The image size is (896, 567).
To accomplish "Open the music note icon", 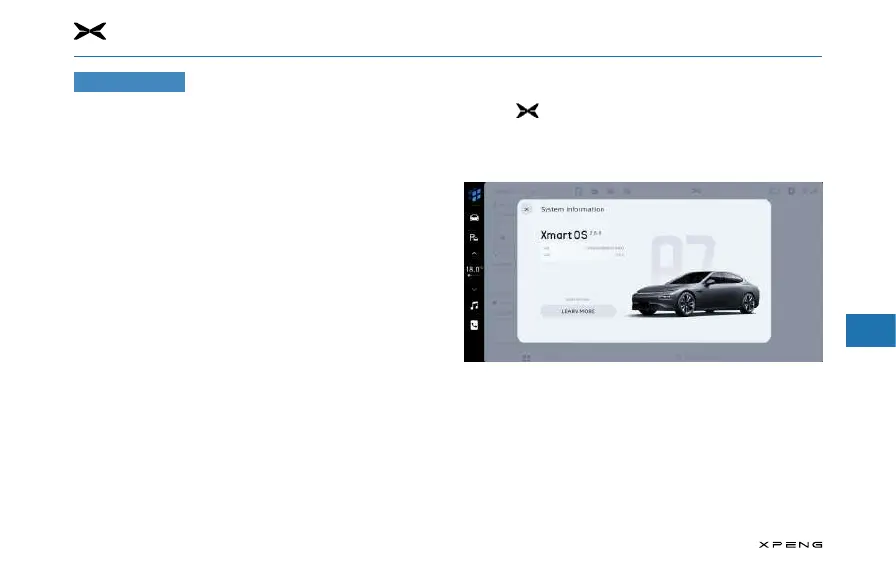I will pyautogui.click(x=474, y=306).
